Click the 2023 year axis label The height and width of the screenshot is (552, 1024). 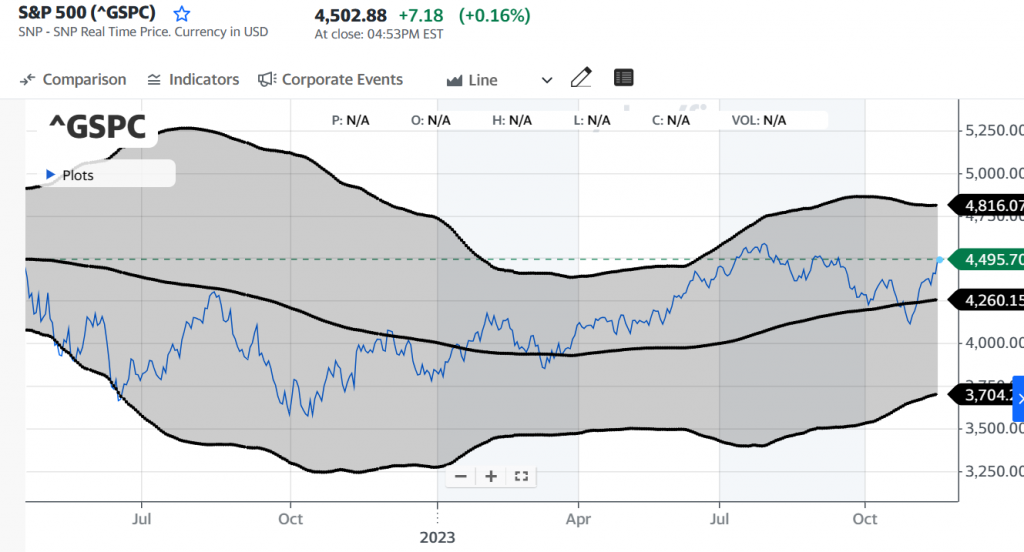coord(437,538)
